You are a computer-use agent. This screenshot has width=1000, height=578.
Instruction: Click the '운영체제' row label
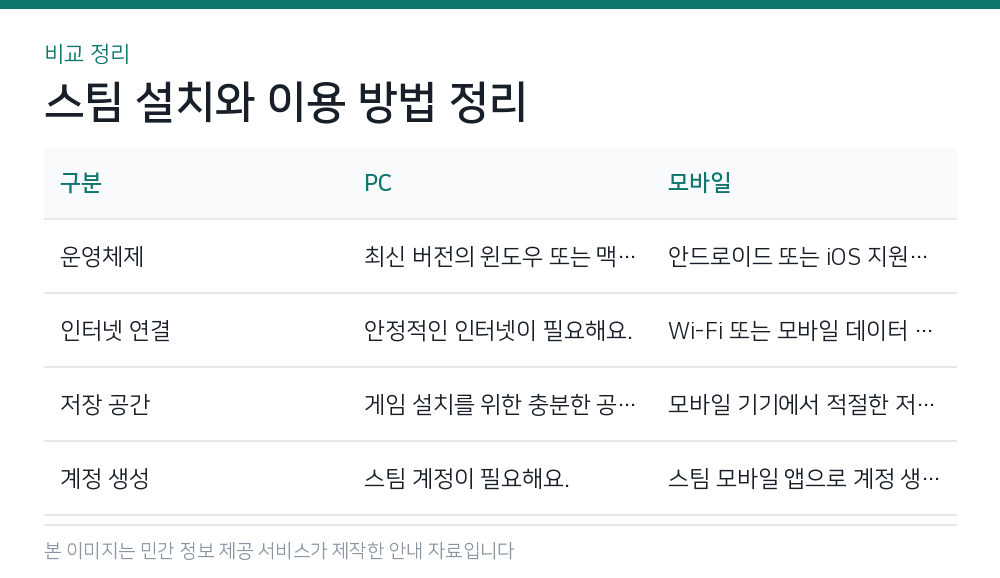[x=102, y=256]
